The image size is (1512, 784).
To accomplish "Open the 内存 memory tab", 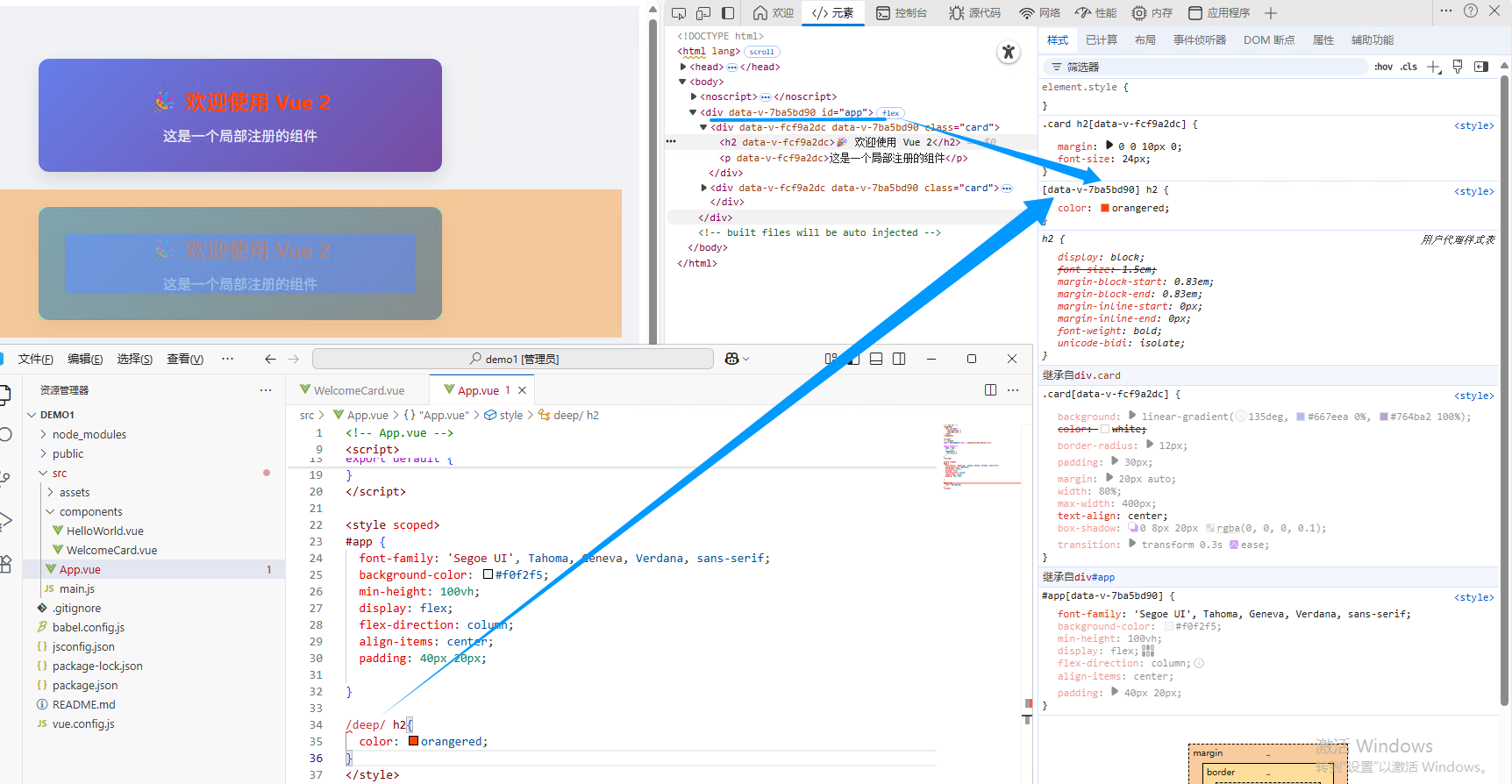I will tap(1152, 13).
